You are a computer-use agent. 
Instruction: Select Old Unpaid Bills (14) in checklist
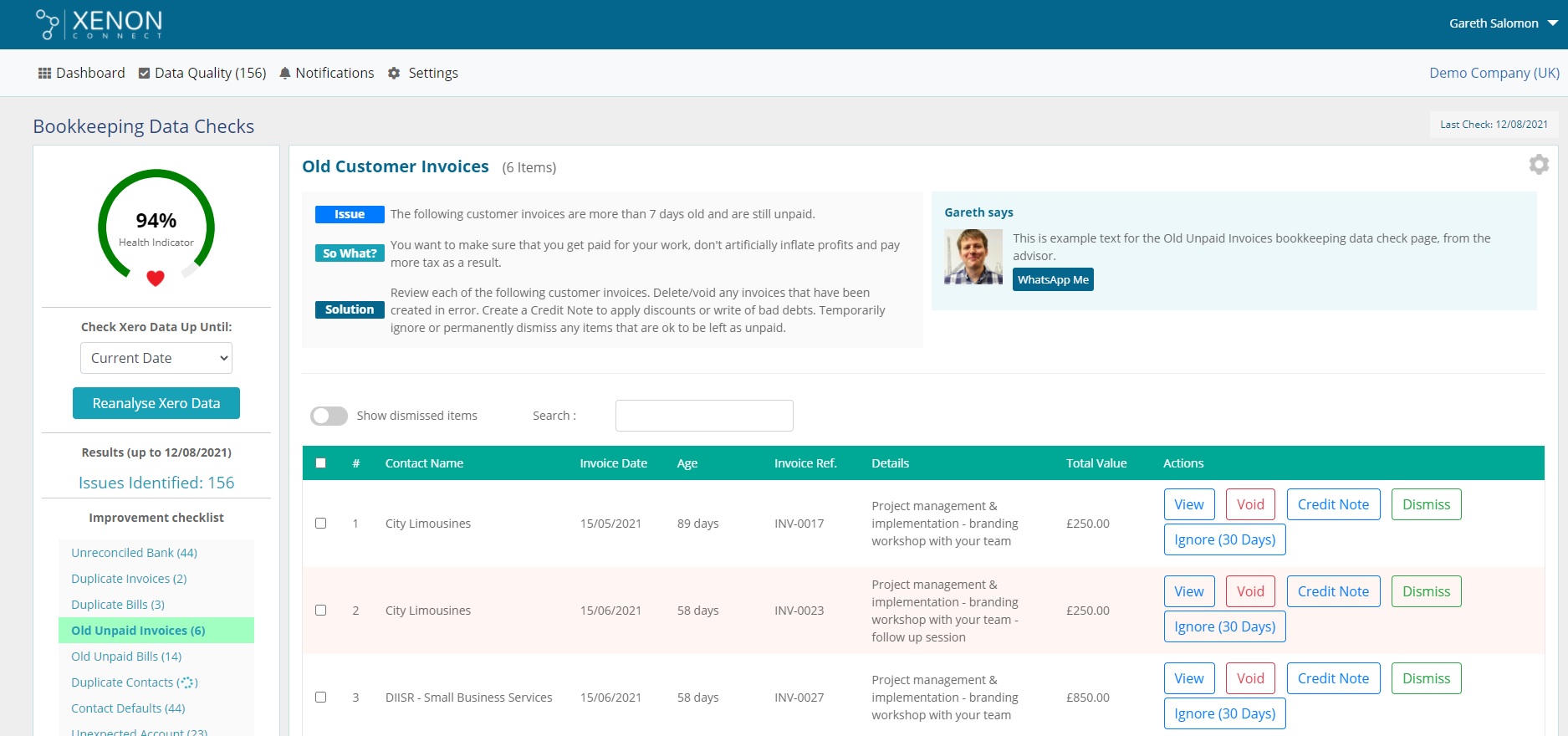tap(126, 657)
